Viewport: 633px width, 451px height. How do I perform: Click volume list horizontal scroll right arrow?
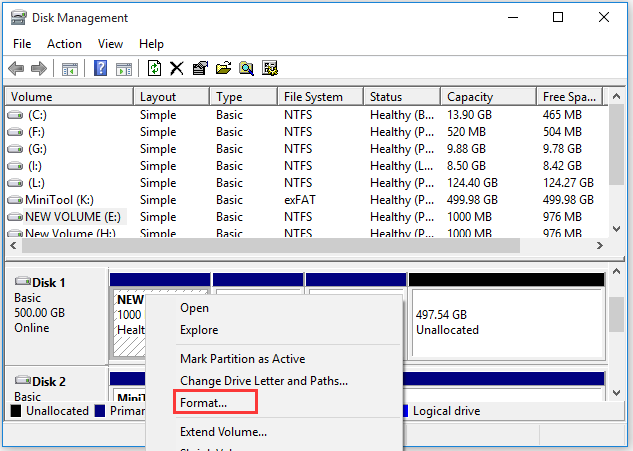pos(599,245)
